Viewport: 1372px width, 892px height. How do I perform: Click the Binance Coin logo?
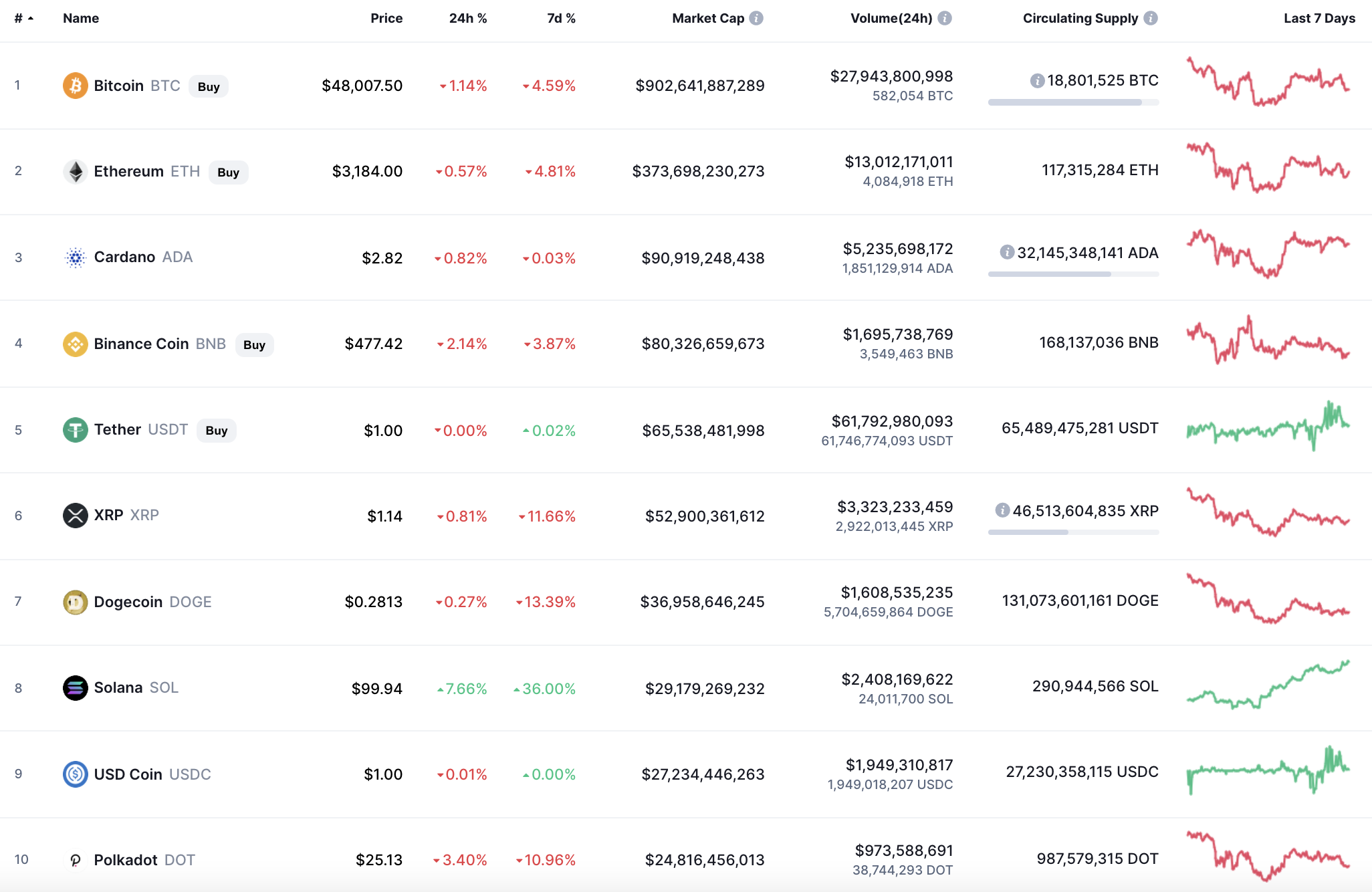76,344
